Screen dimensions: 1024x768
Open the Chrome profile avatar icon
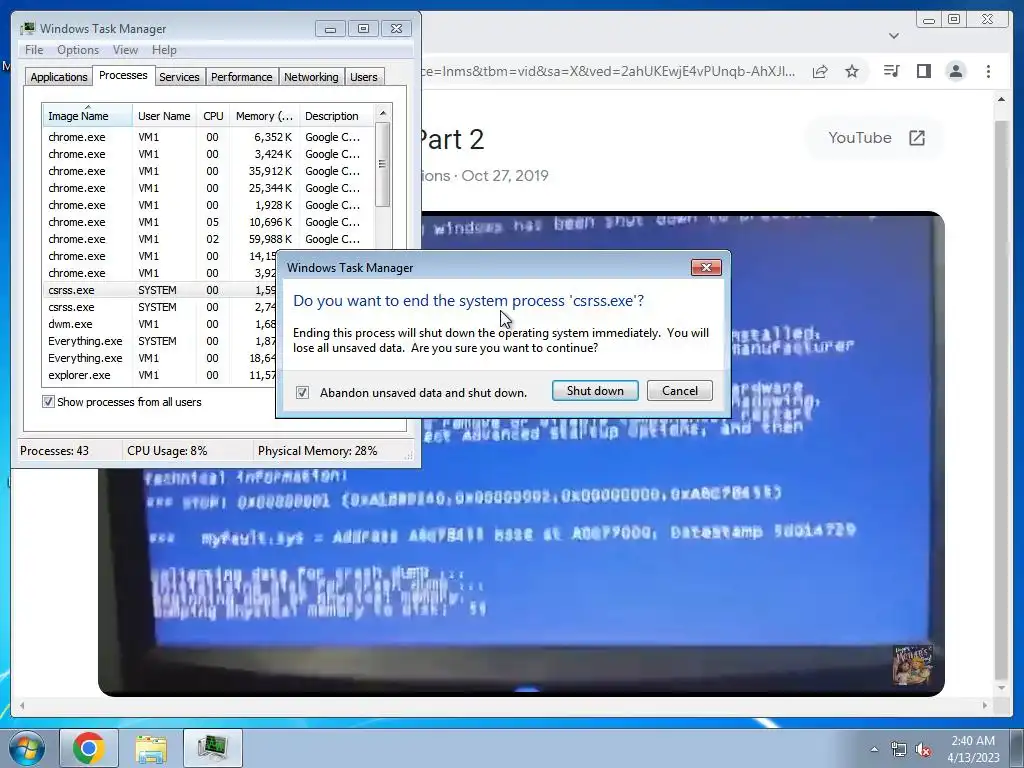(955, 71)
